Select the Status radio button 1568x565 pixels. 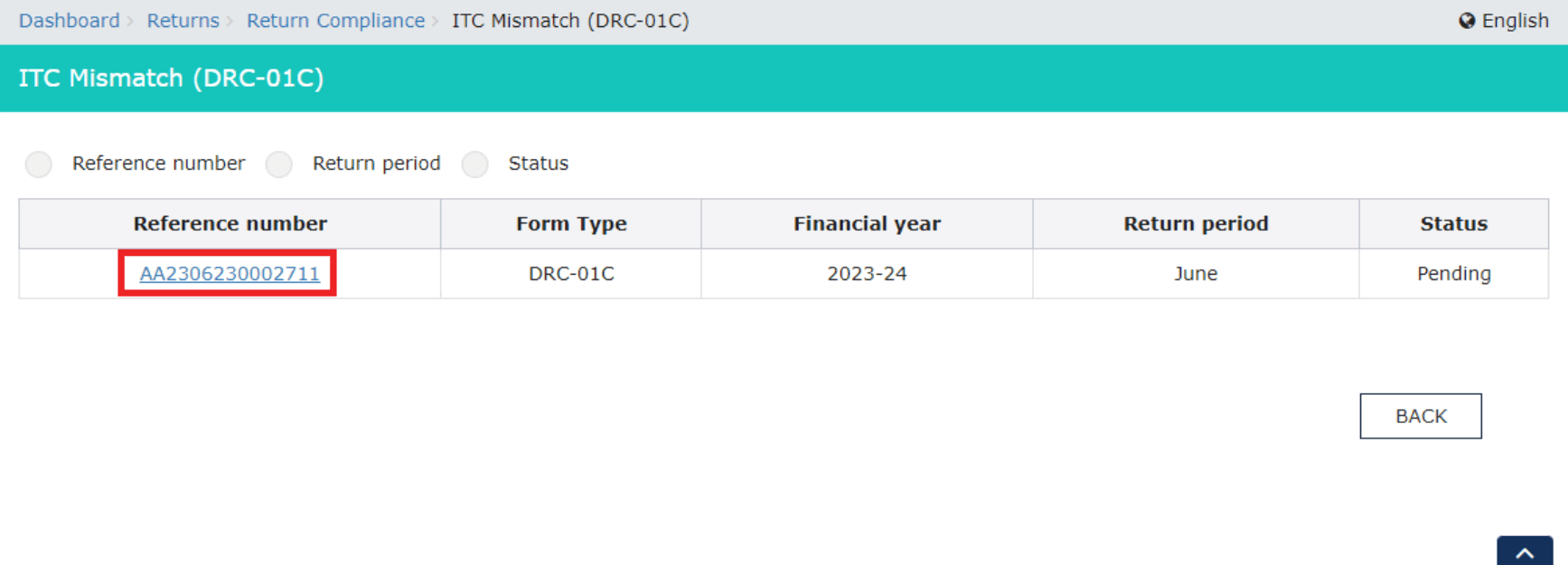pos(475,165)
